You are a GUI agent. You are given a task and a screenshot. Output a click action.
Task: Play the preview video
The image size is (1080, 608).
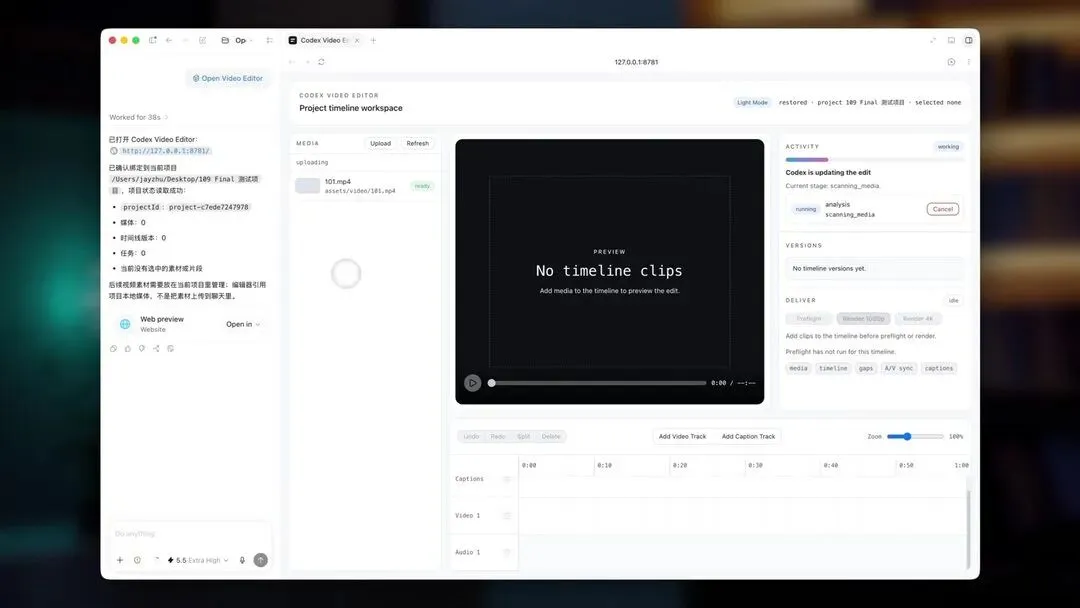click(472, 383)
